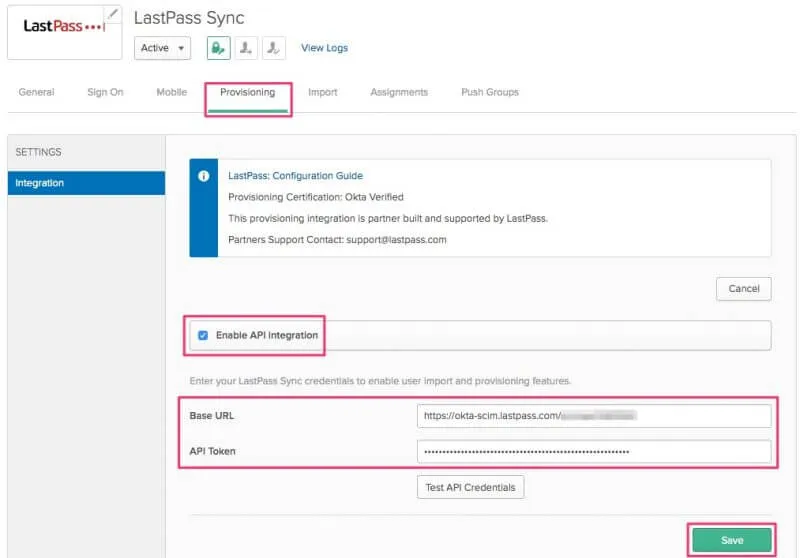Viewport: 800px width, 558px height.
Task: Select the Provisioning tab
Action: (247, 92)
